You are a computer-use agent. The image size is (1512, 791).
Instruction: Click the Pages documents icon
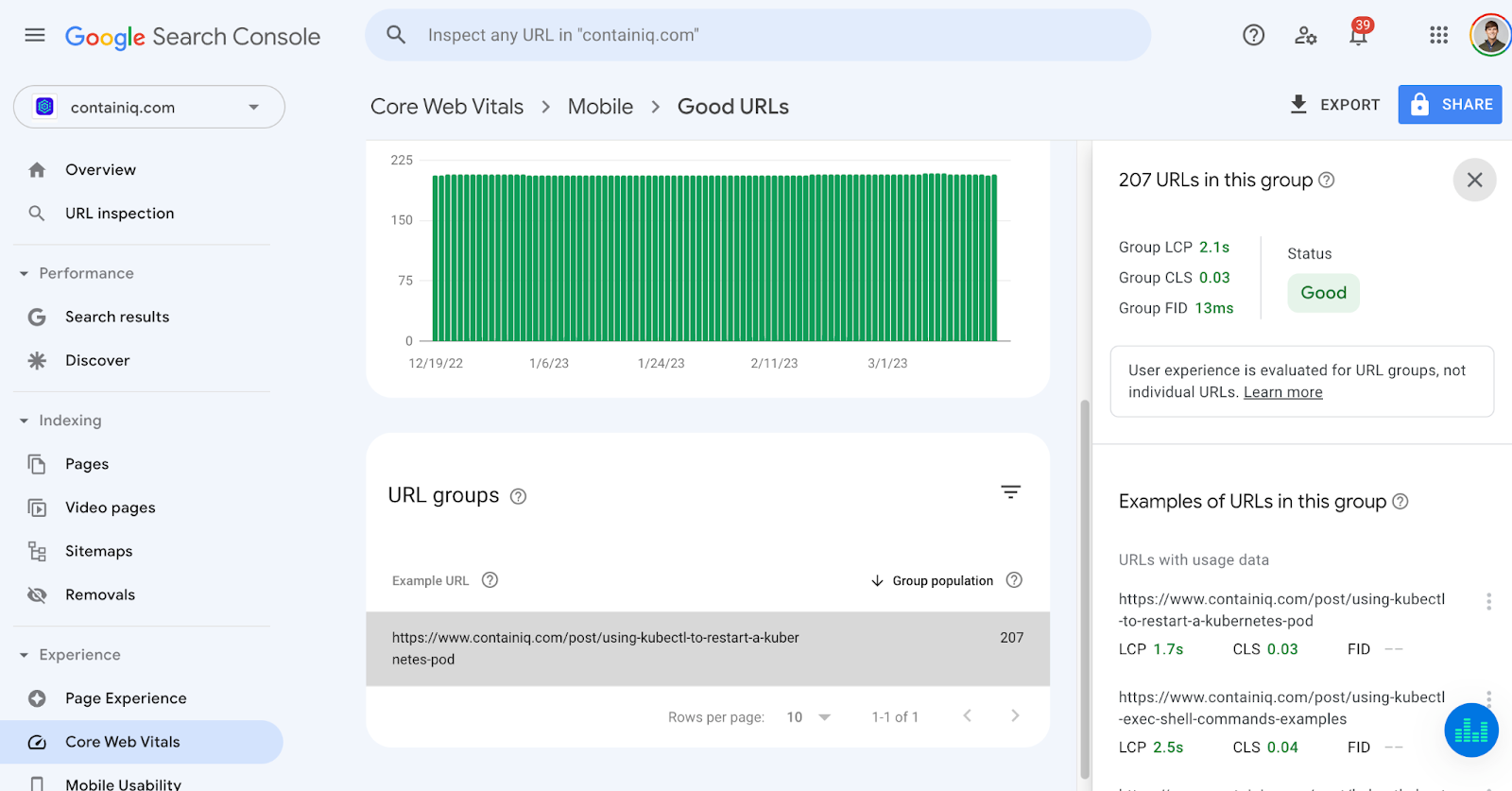pos(37,465)
